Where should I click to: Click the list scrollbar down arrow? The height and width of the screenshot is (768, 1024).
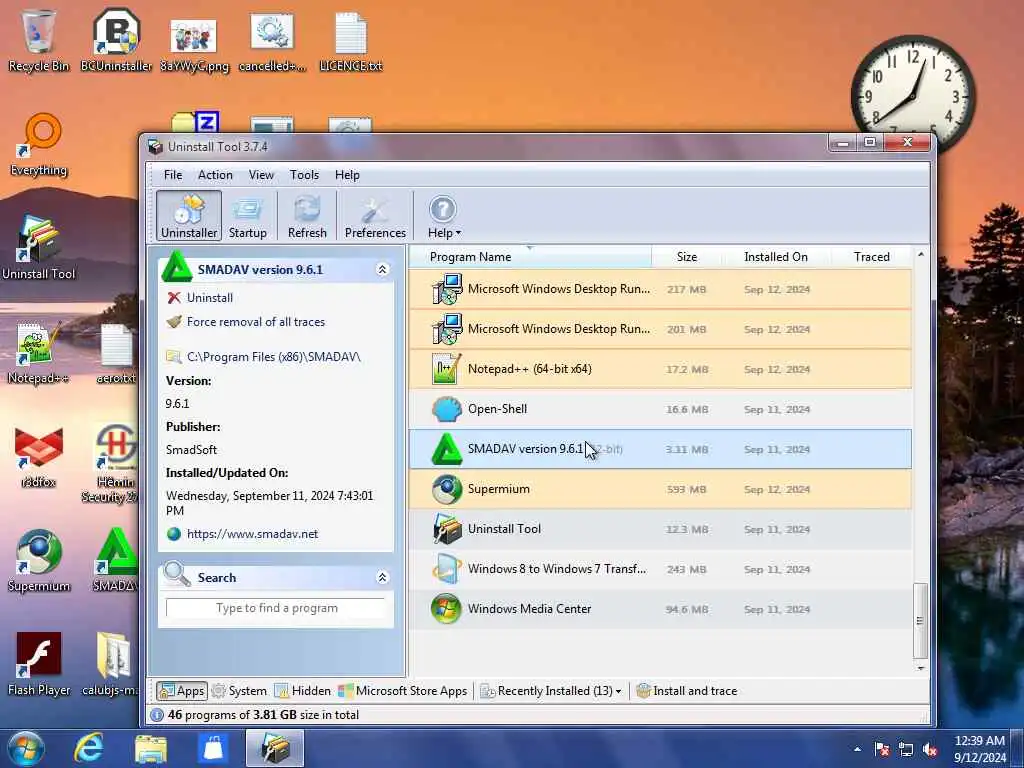tap(921, 668)
